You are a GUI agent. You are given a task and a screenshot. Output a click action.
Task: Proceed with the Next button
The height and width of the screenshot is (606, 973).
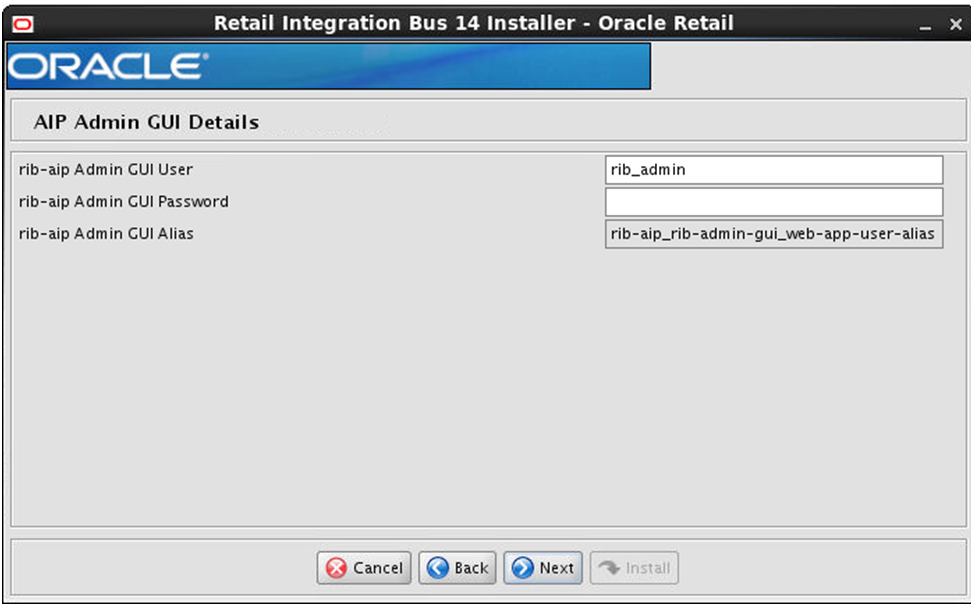click(x=543, y=568)
